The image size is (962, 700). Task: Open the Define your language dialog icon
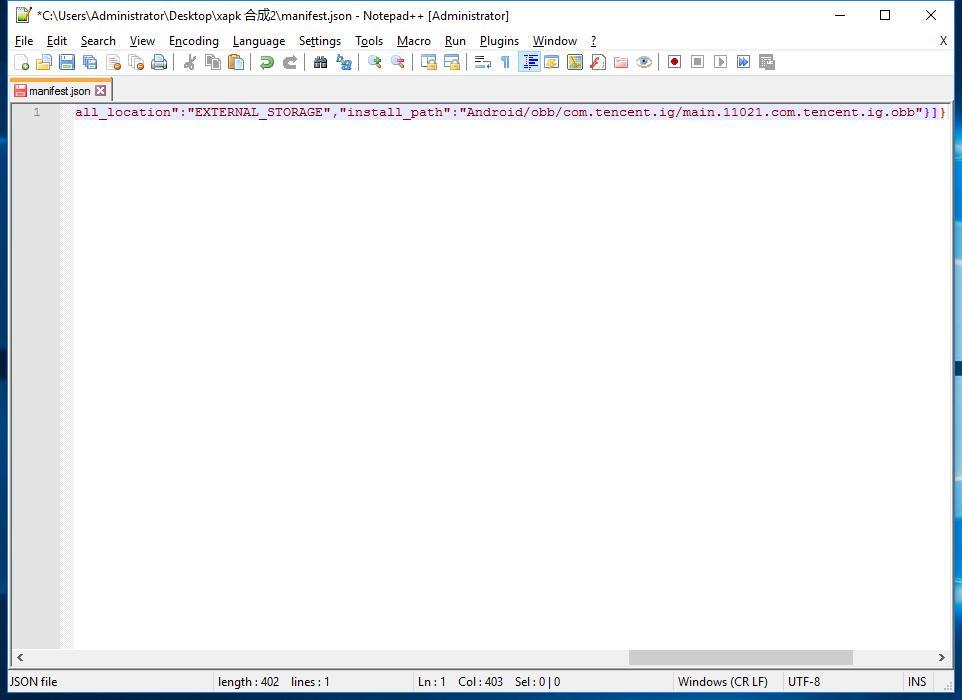pos(552,62)
